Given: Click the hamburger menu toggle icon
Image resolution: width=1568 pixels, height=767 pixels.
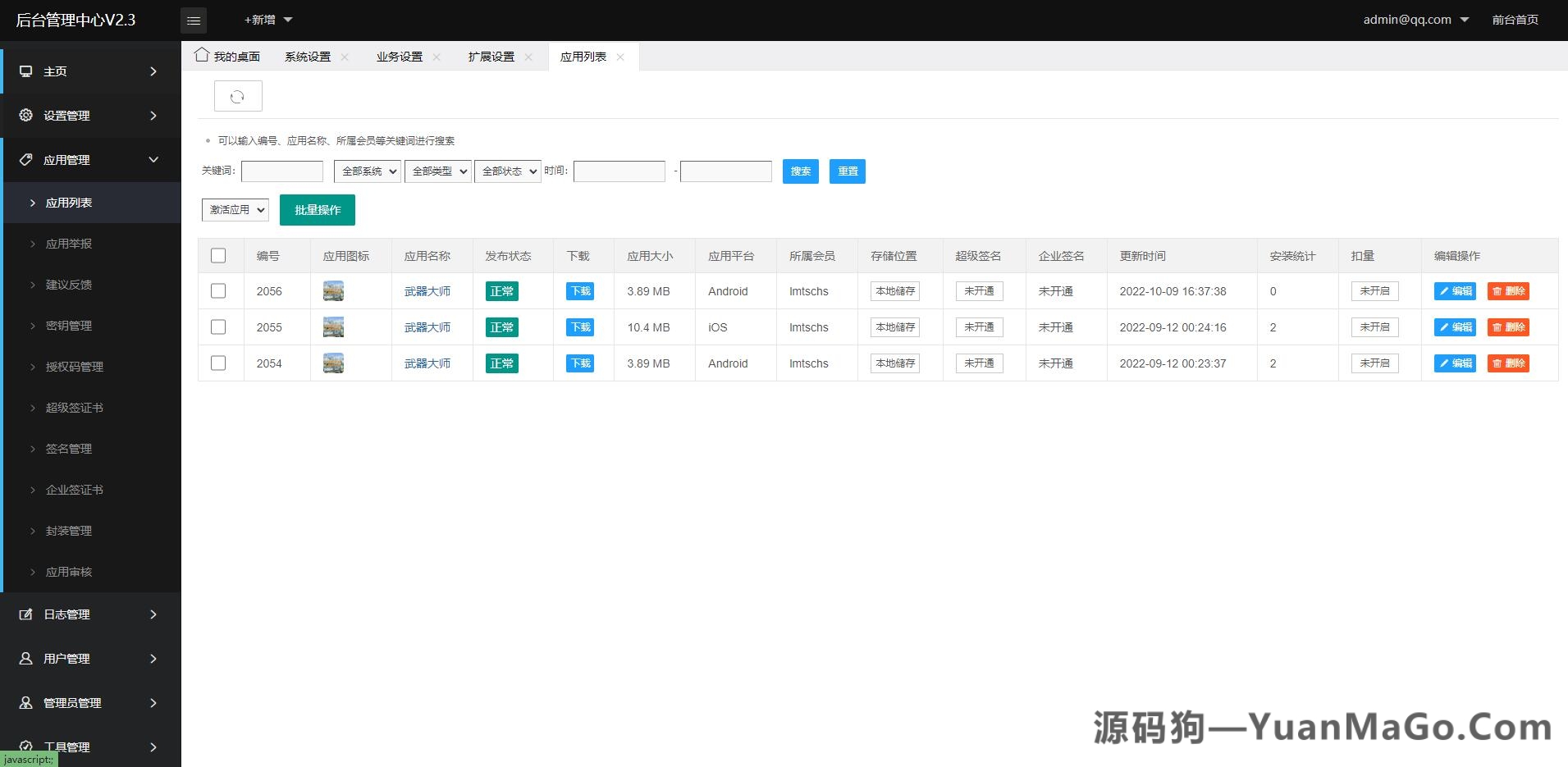Looking at the screenshot, I should coord(194,20).
